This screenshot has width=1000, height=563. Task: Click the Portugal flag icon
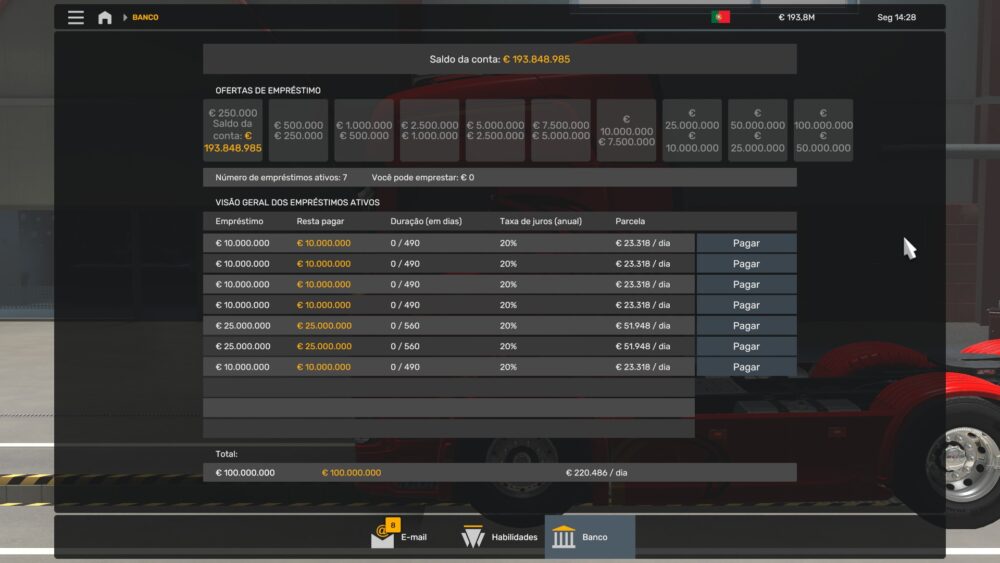[x=720, y=17]
